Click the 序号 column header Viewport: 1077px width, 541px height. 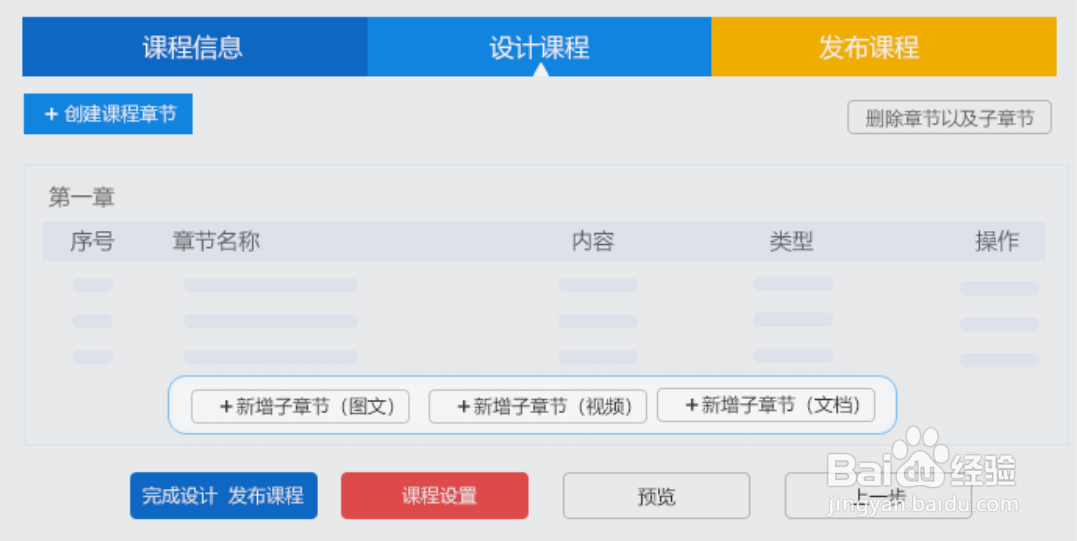tap(92, 242)
